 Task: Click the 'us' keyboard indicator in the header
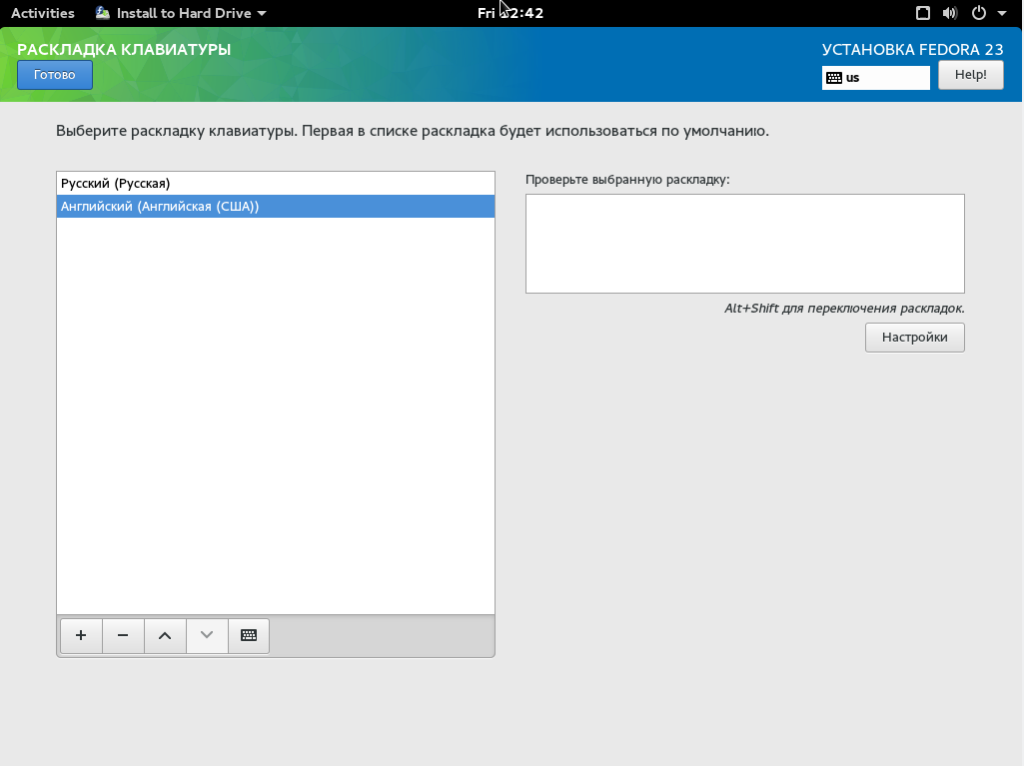875,77
